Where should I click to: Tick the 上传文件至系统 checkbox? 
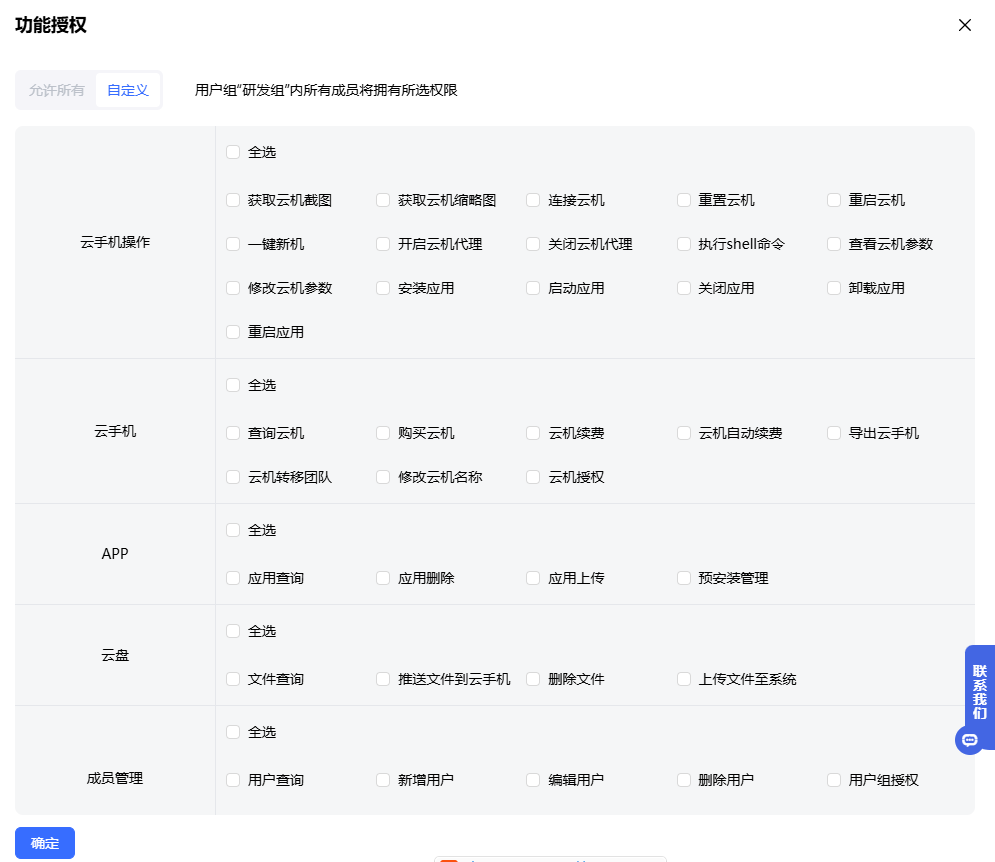click(x=684, y=679)
